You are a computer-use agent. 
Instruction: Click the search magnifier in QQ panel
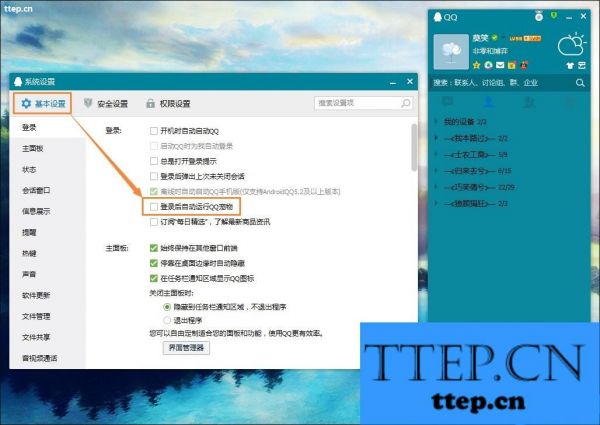coord(580,83)
